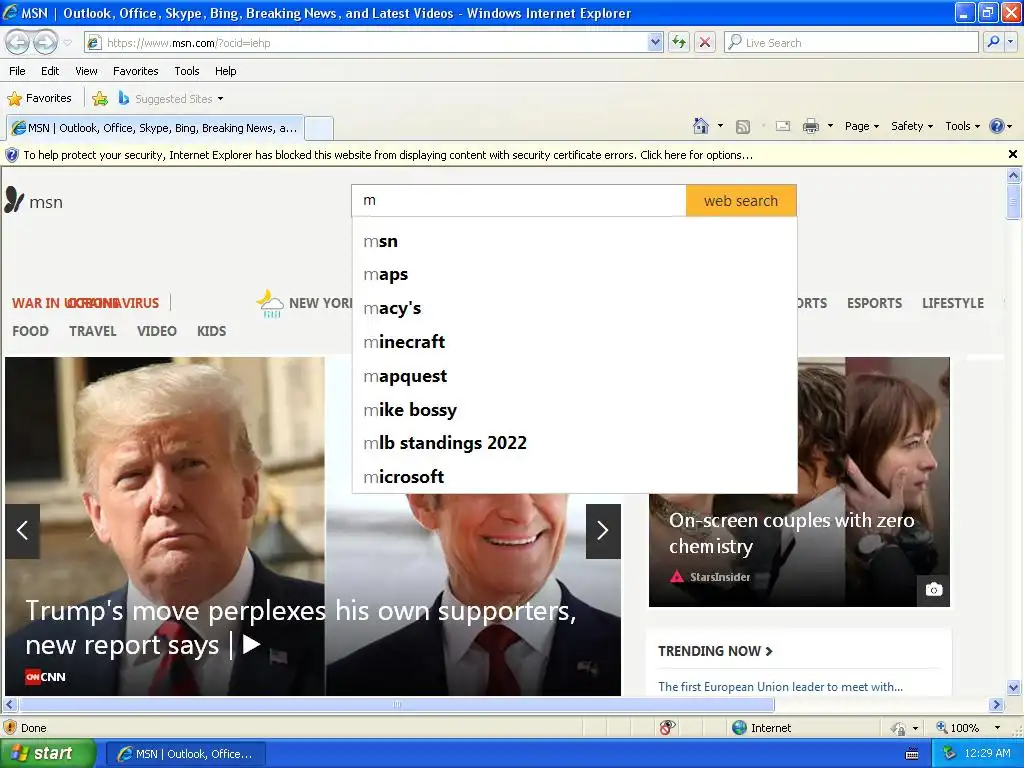1024x768 pixels.
Task: Open the Safety command bar menu
Action: [x=912, y=126]
